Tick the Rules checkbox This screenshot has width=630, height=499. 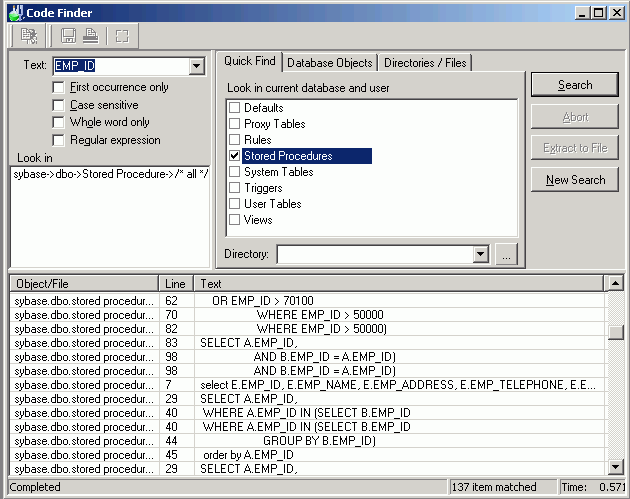click(234, 140)
